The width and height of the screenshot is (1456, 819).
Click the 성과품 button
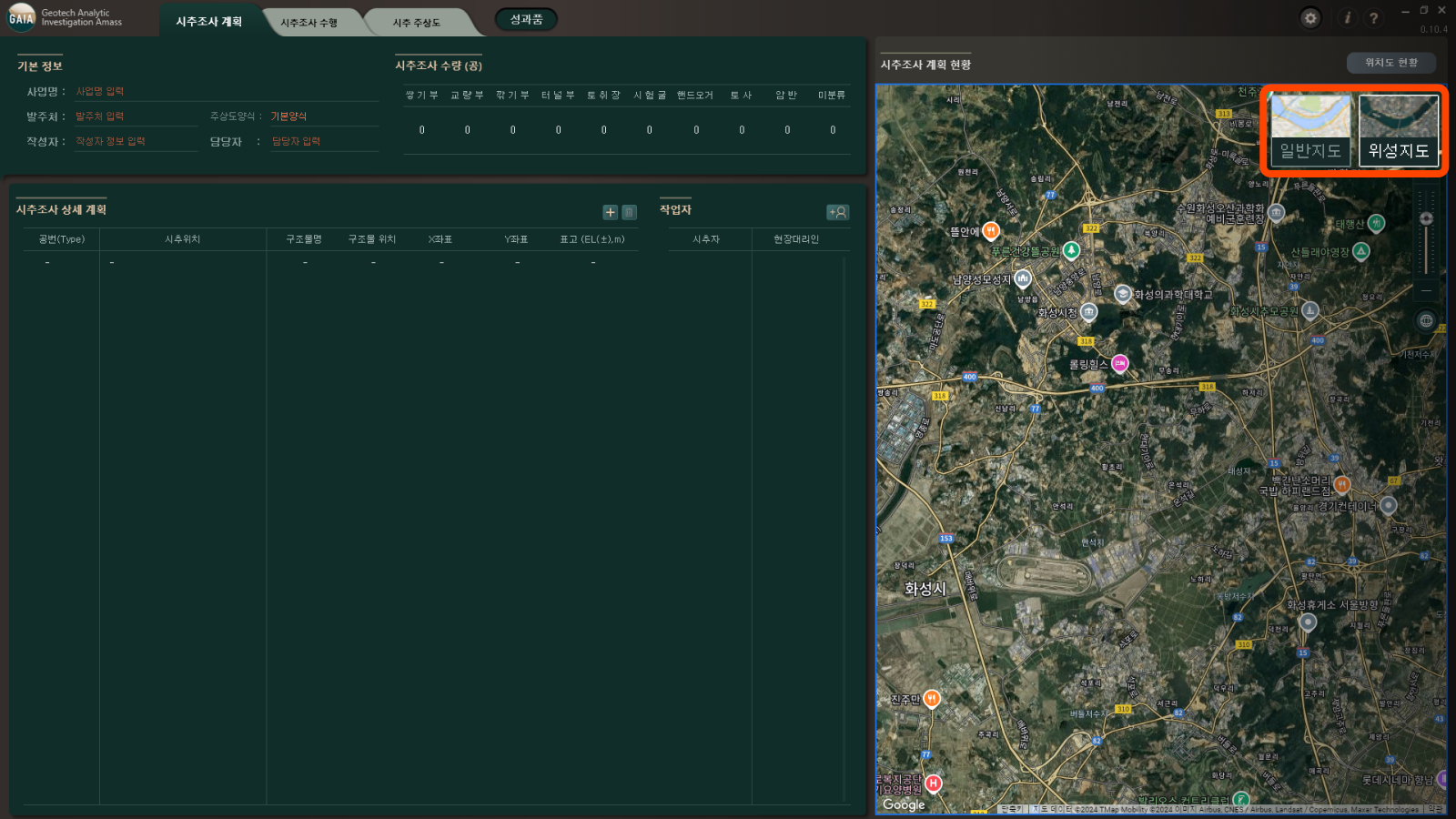point(526,19)
